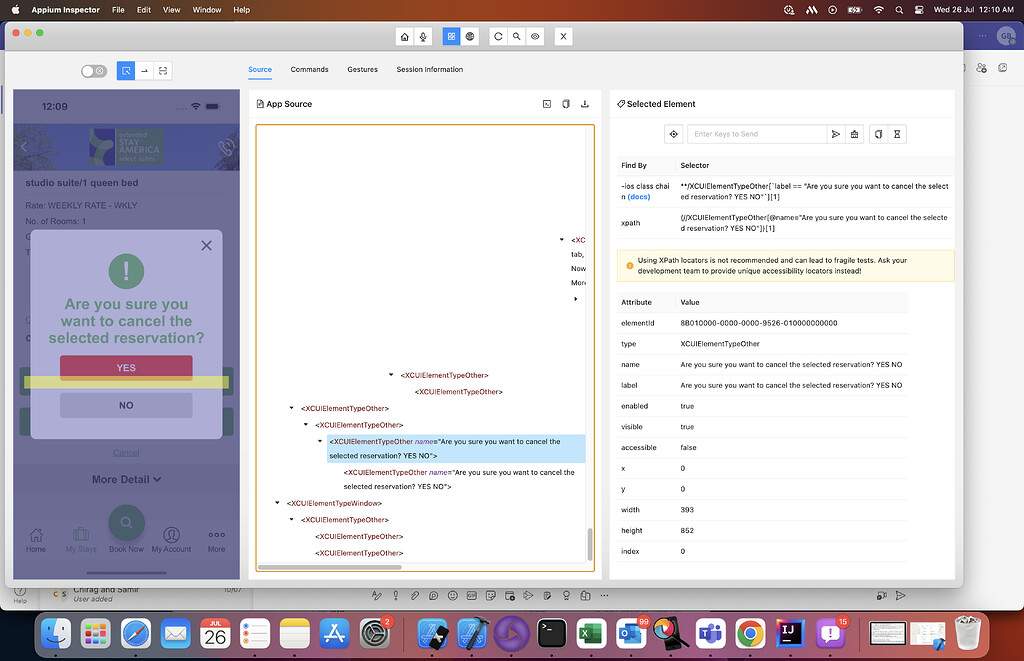Expand the More Detail dropdown

[126, 478]
